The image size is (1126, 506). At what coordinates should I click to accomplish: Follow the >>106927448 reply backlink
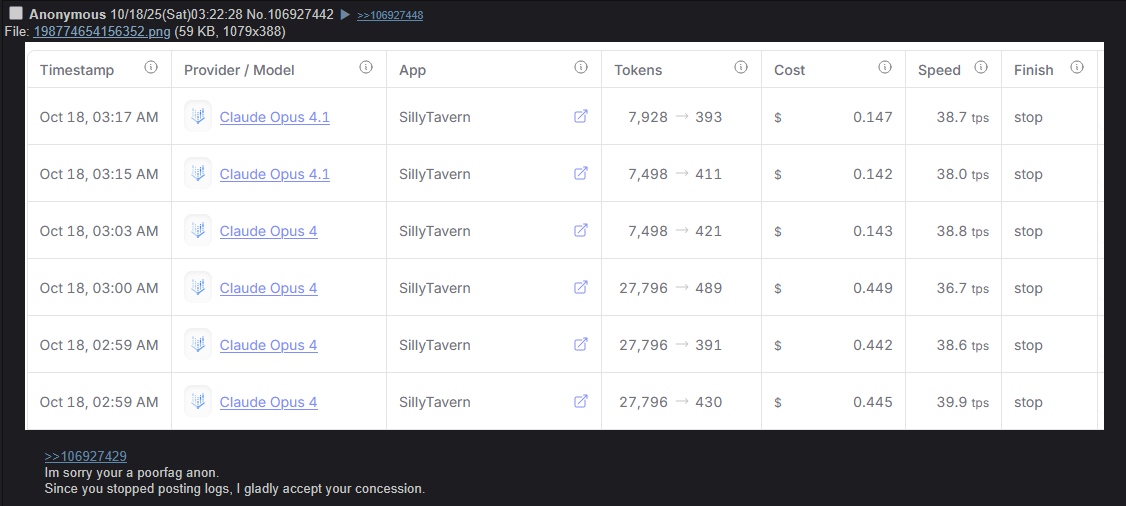tap(390, 15)
